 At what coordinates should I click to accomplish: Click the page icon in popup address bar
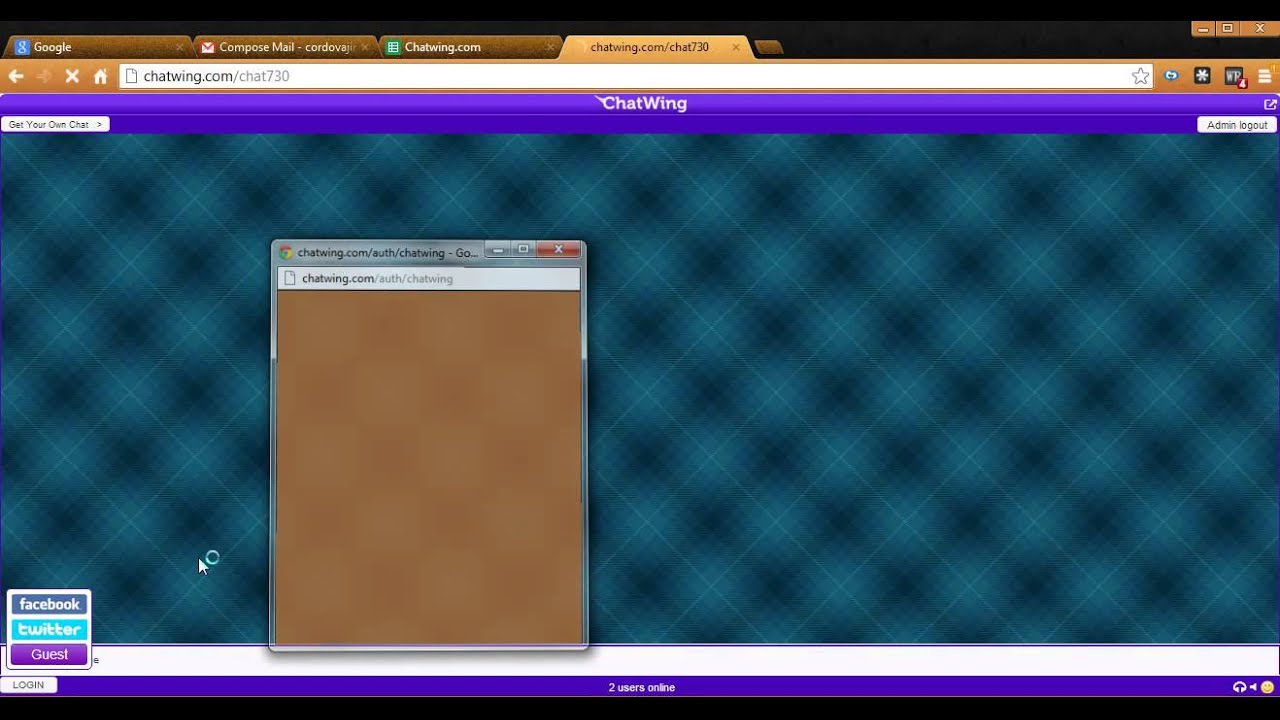tap(289, 279)
